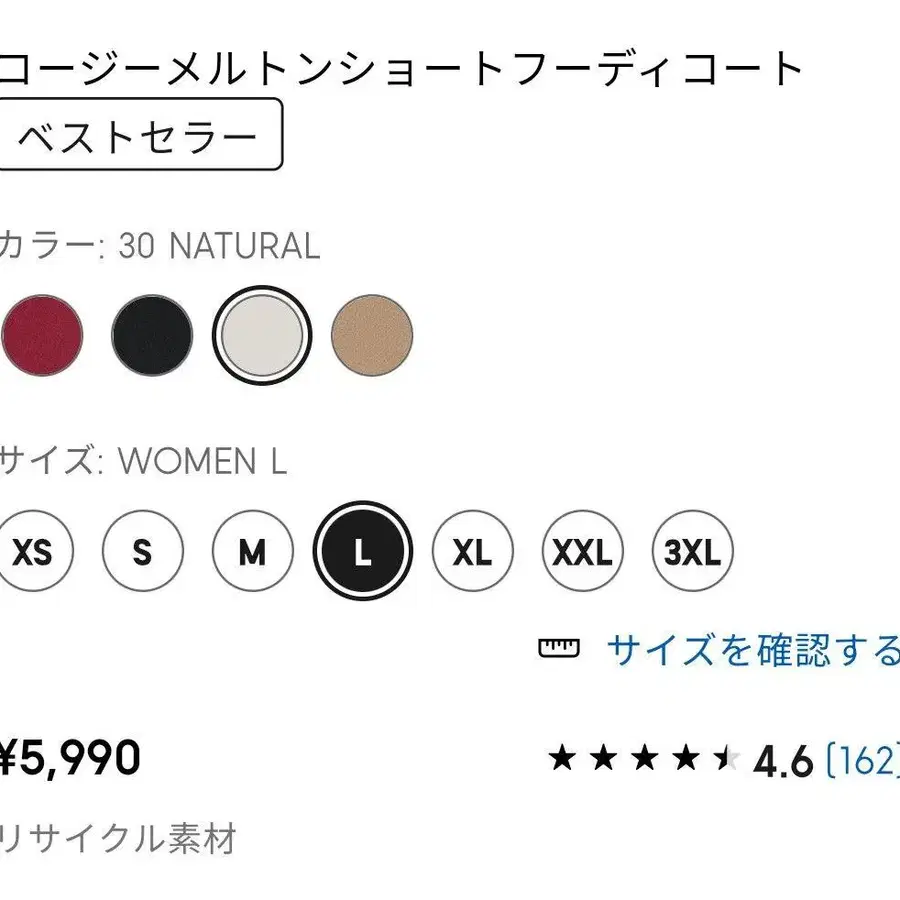Click the リサイクル素材 recycled material label
This screenshot has width=900, height=900.
pyautogui.click(x=120, y=839)
